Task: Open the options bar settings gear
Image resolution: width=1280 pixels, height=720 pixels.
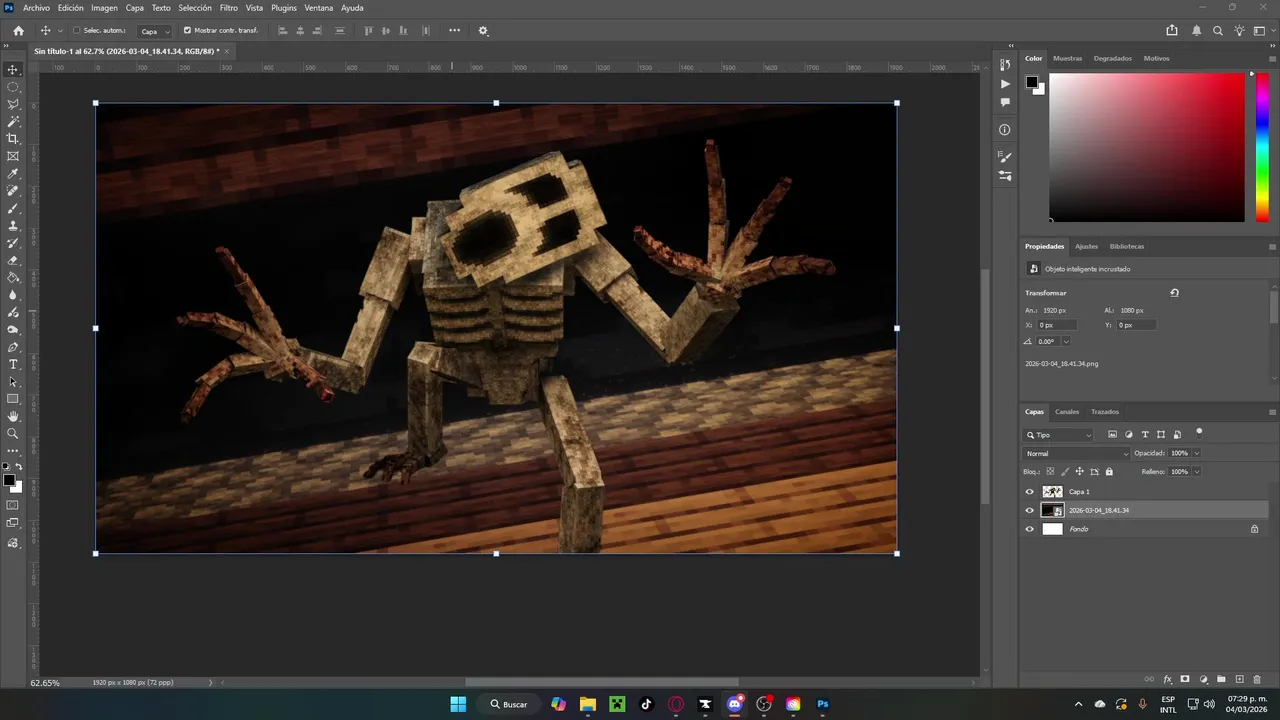Action: click(x=483, y=31)
